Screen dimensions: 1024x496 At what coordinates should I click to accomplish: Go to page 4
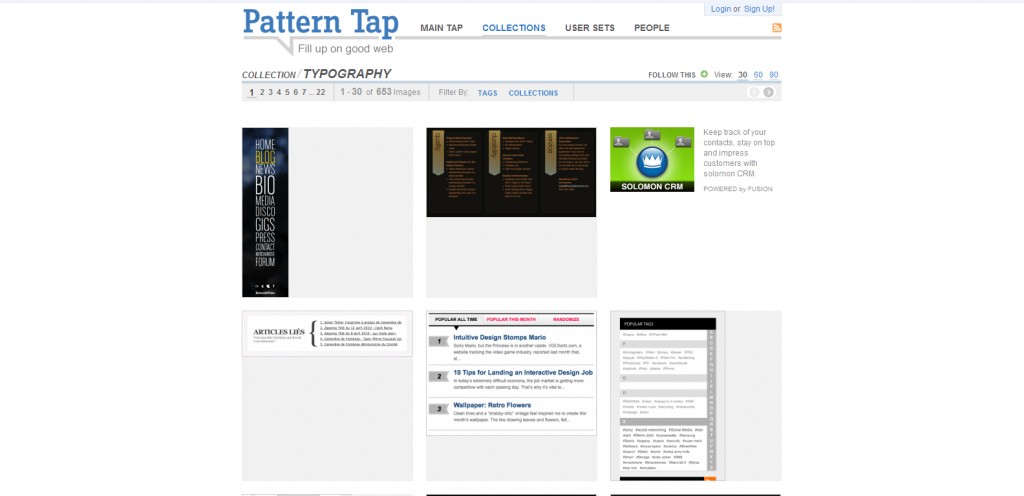point(279,93)
